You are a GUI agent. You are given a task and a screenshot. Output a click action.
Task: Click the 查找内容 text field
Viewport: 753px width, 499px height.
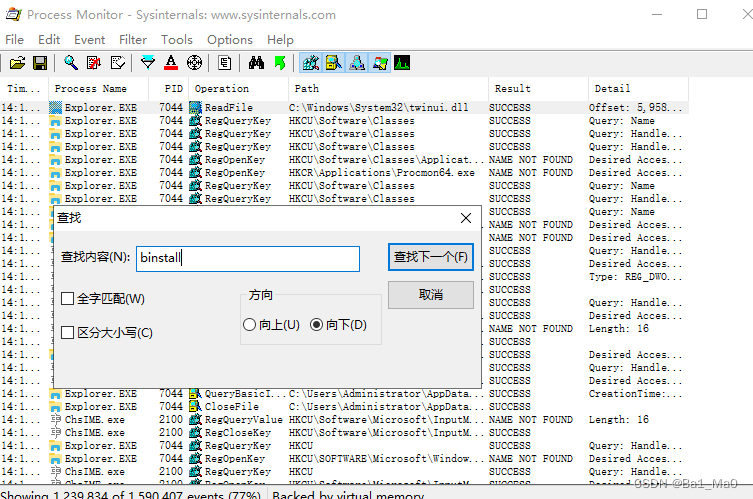248,259
